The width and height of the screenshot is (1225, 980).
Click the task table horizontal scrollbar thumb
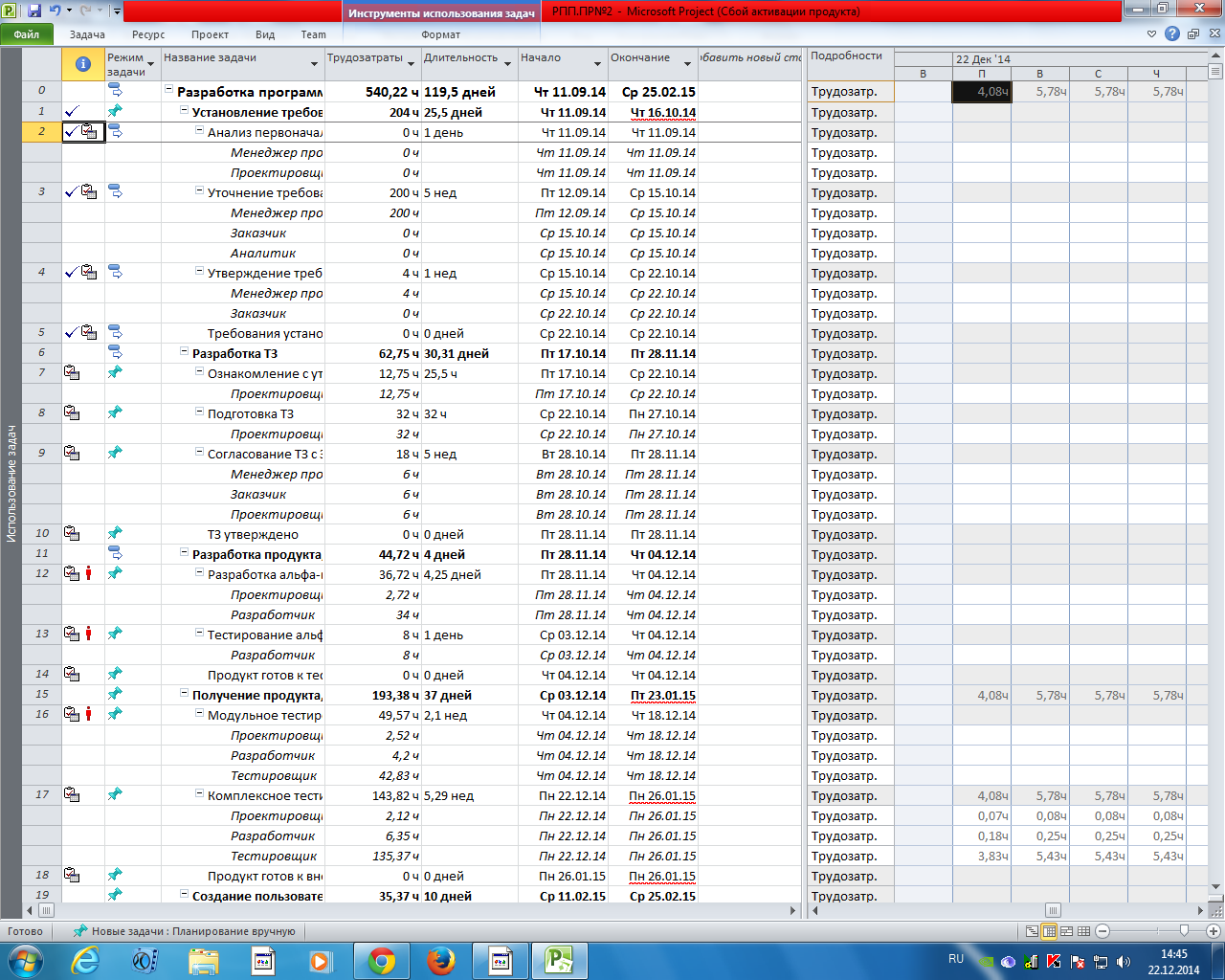[x=45, y=910]
